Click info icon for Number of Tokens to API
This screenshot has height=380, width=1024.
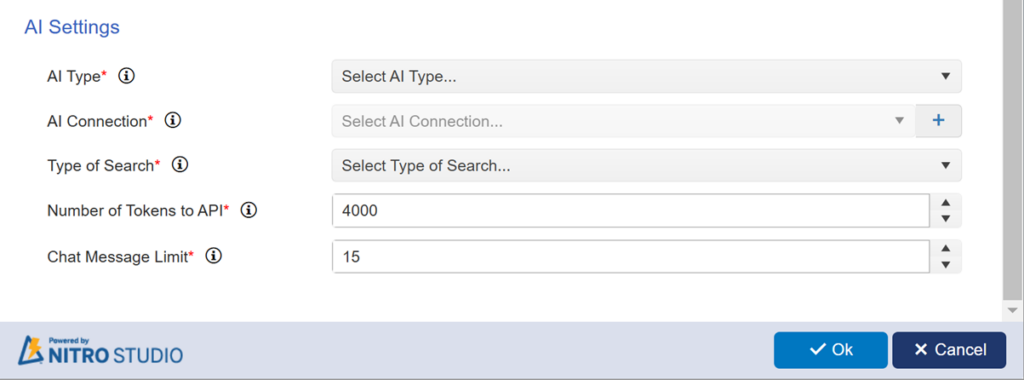pos(249,210)
